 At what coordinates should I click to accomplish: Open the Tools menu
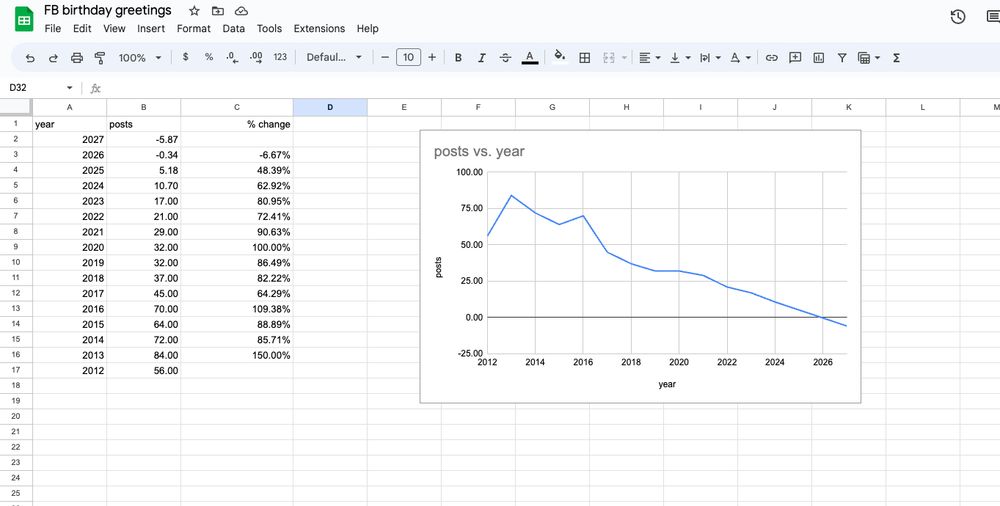pos(269,29)
